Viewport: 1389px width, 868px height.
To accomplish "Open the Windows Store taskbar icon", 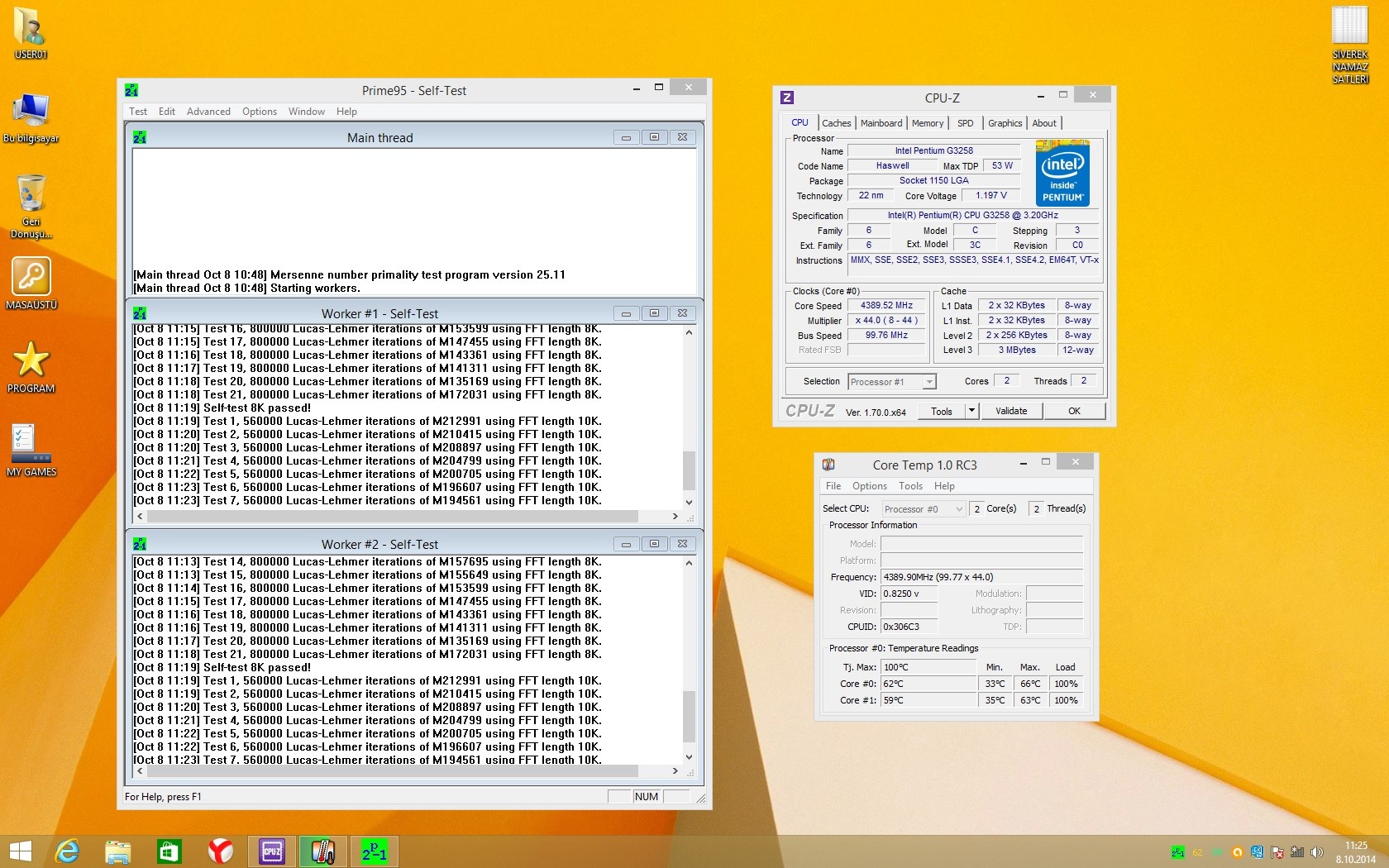I will (x=169, y=851).
